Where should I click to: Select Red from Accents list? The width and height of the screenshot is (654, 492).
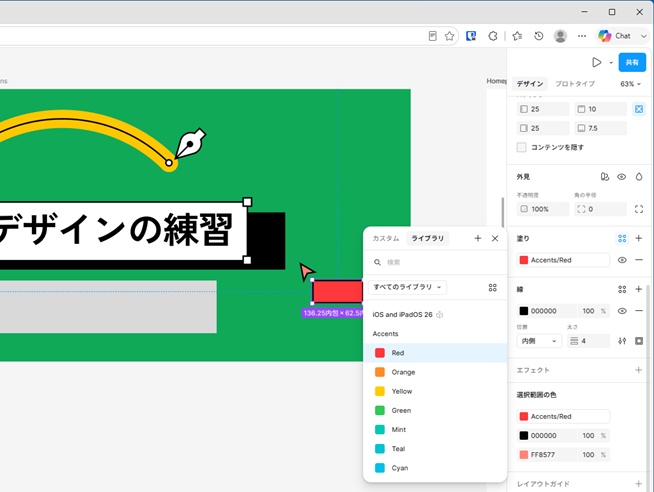click(x=435, y=353)
